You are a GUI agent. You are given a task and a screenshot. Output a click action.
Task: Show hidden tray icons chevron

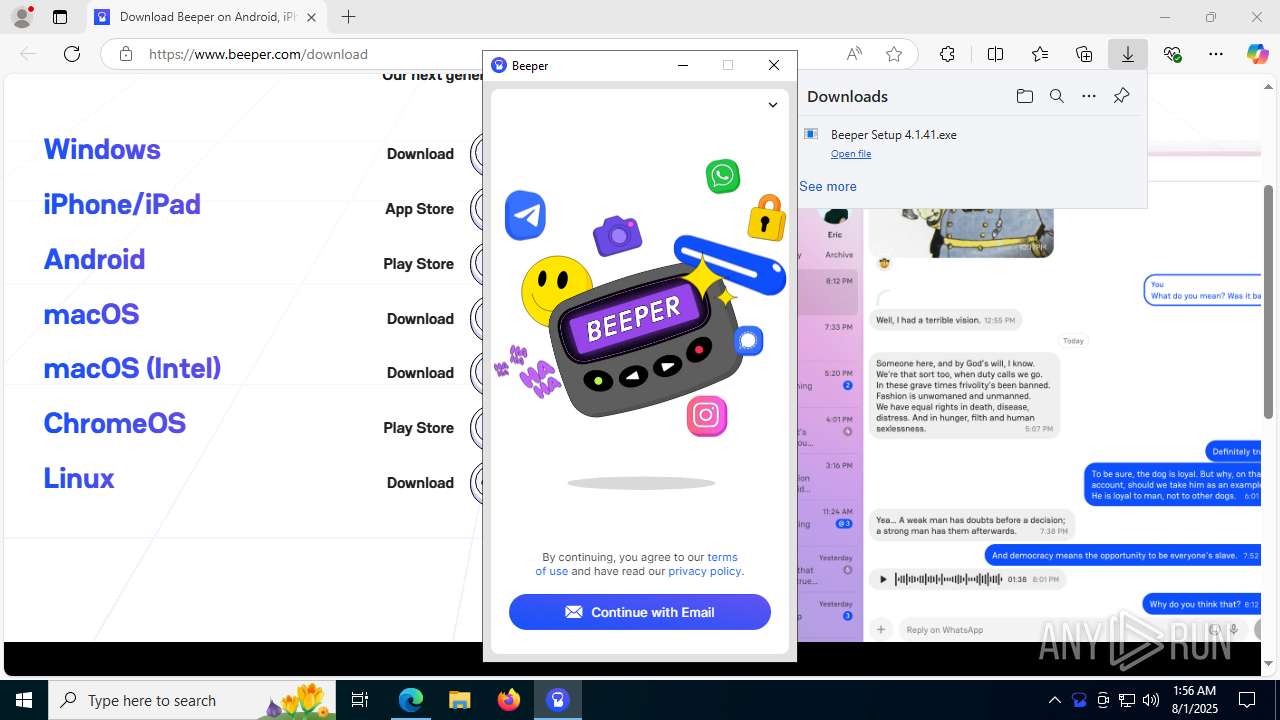pos(1054,700)
